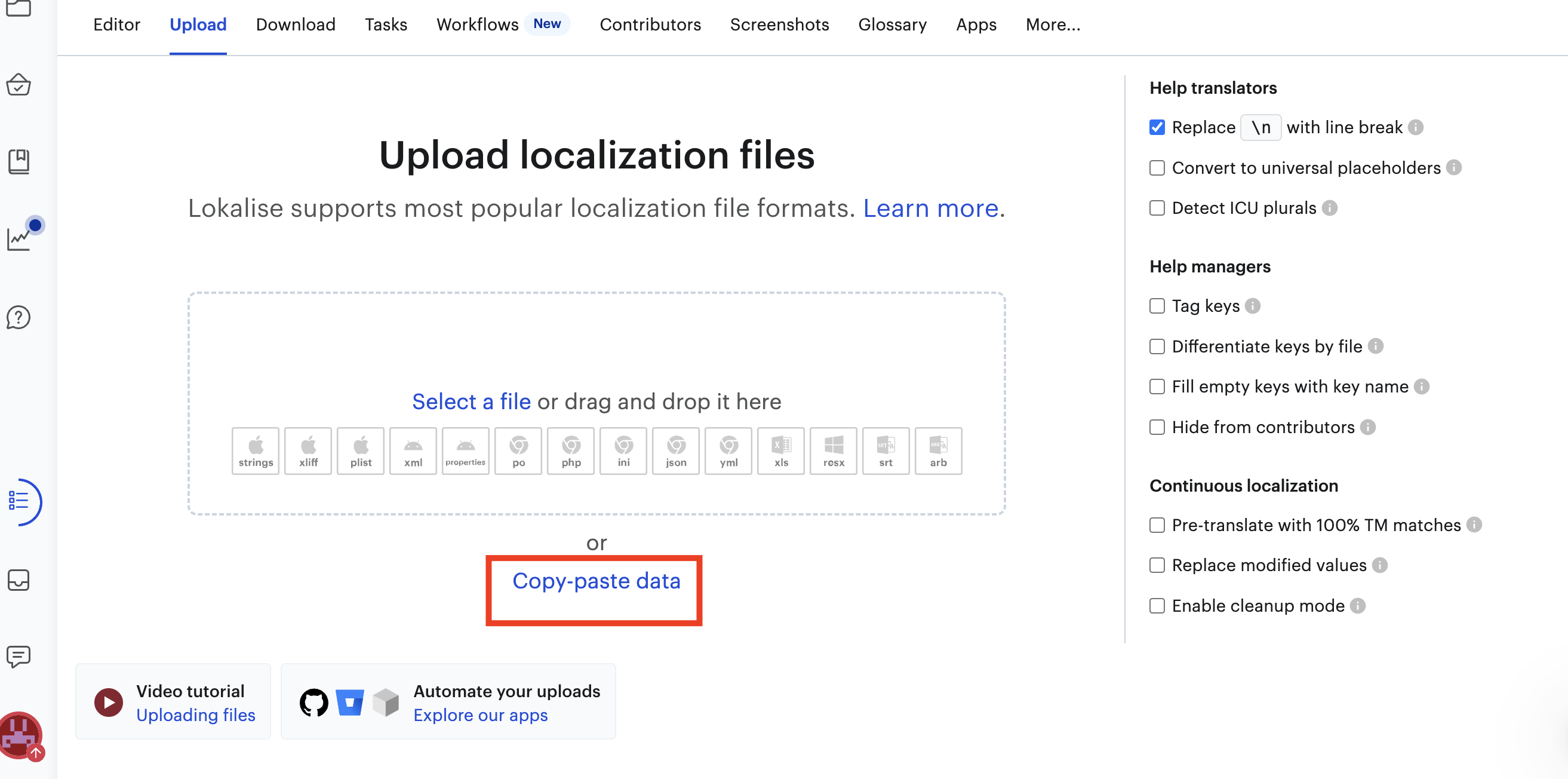Check the Tag keys option
The height and width of the screenshot is (779, 1568).
[1157, 306]
